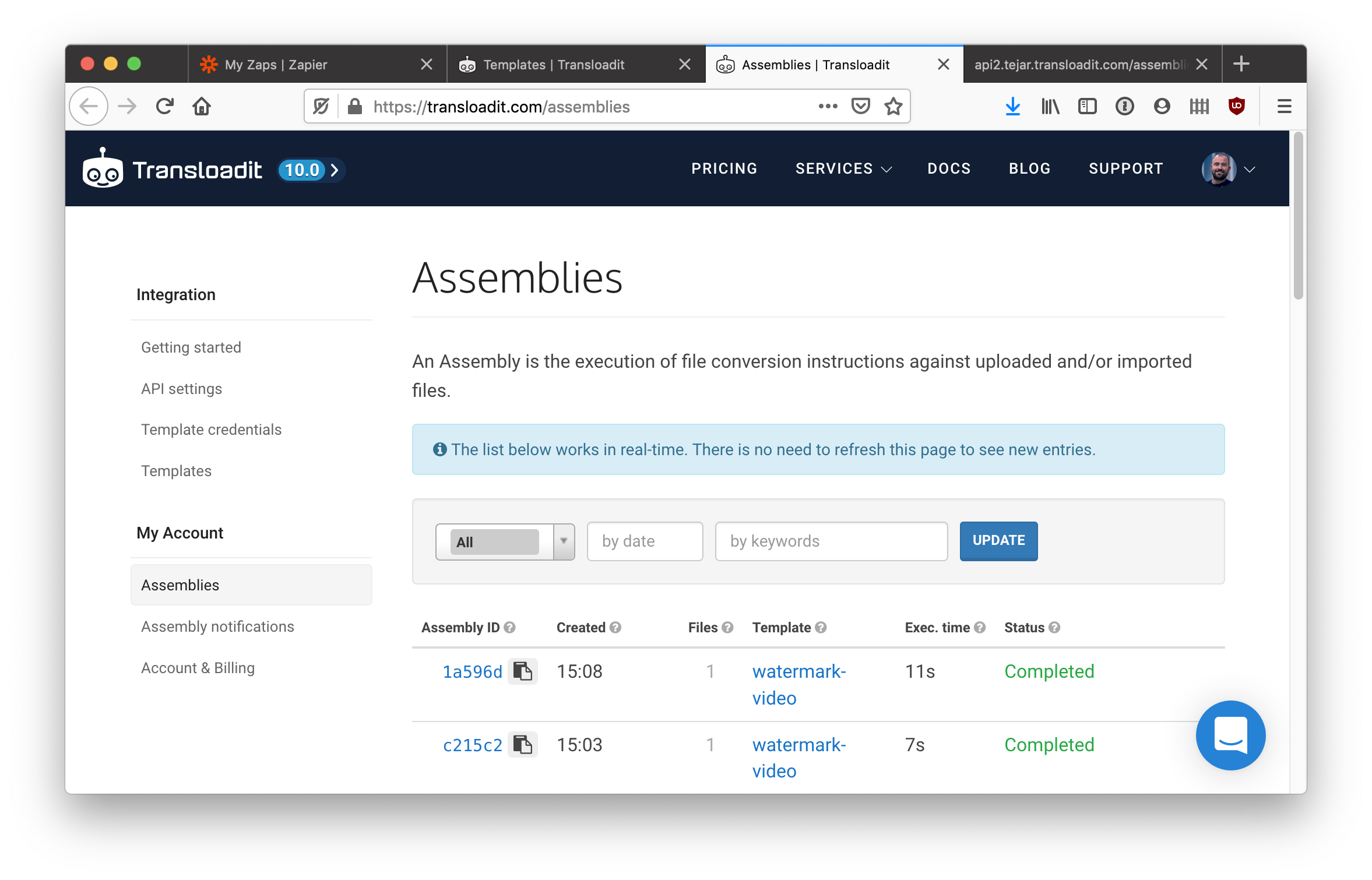Viewport: 1372px width, 880px height.
Task: Click tracking protection shield in address bar
Action: click(321, 107)
